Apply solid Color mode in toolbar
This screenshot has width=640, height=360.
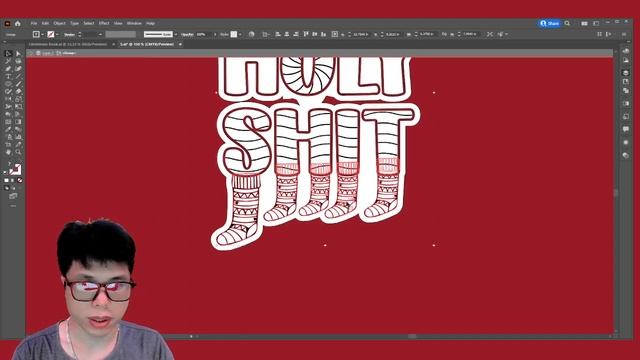pyautogui.click(x=7, y=180)
